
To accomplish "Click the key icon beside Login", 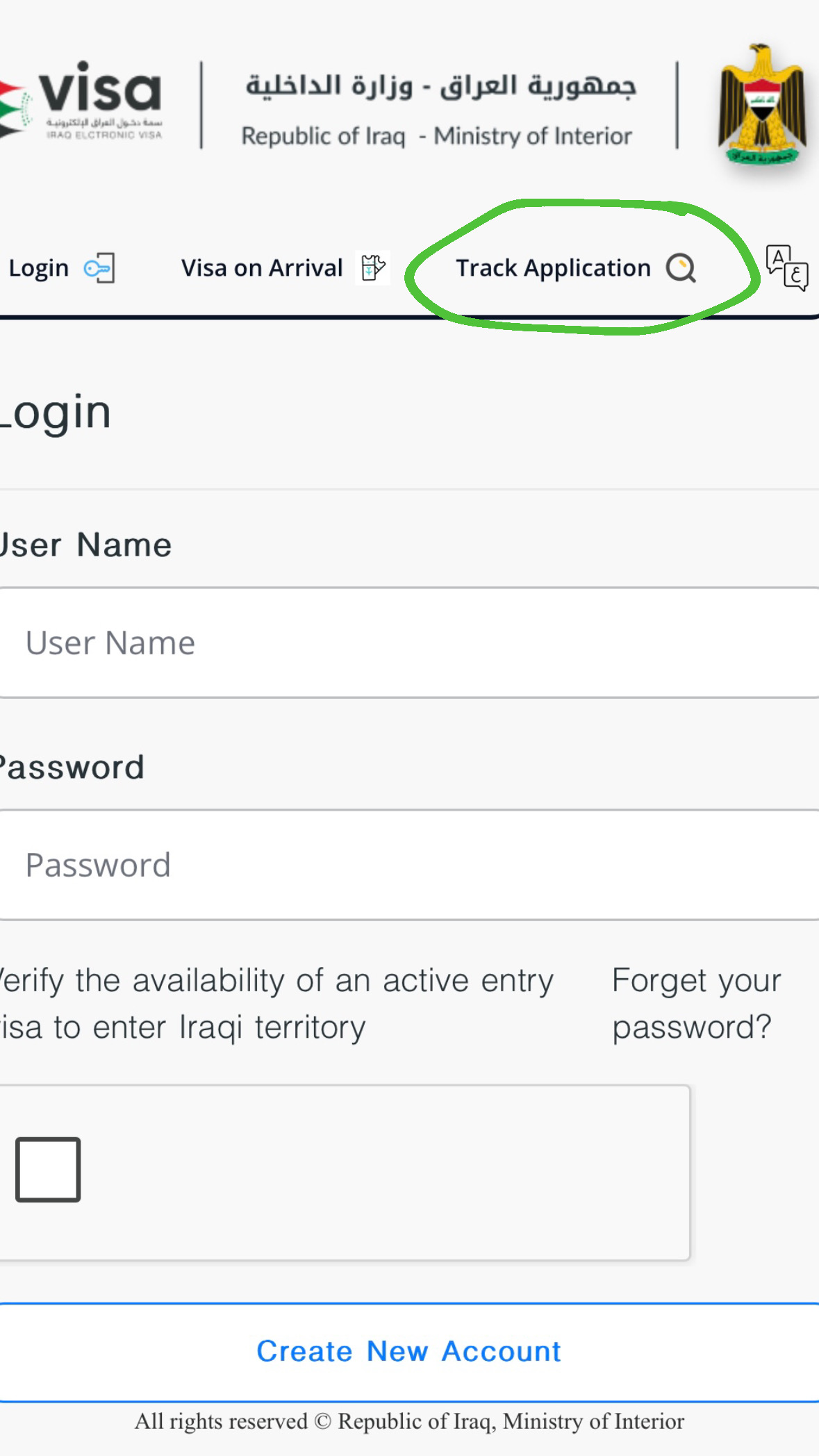I will [99, 268].
